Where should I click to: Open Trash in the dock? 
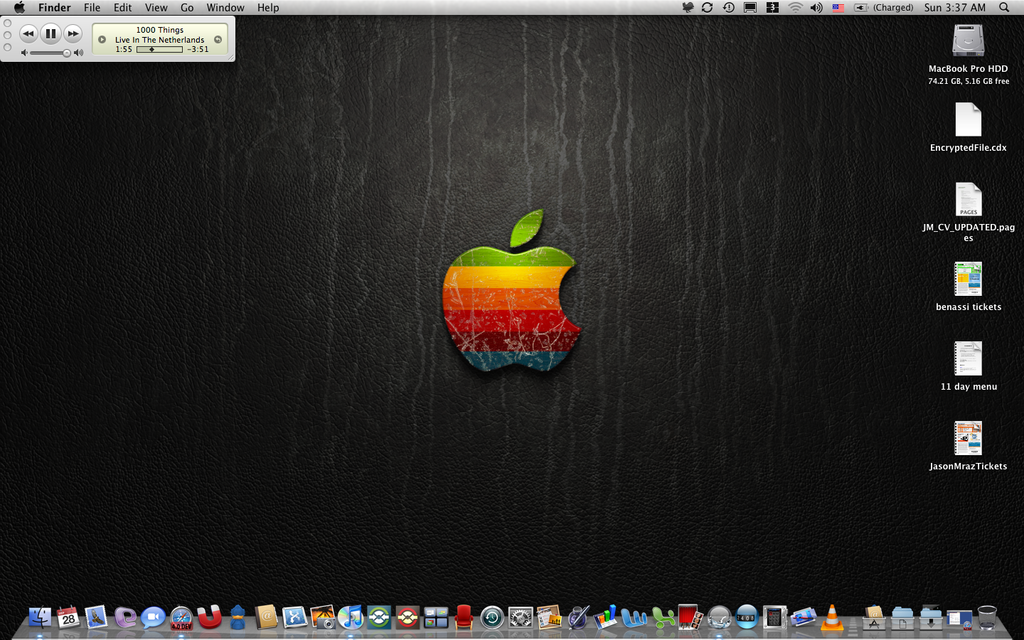(x=987, y=617)
